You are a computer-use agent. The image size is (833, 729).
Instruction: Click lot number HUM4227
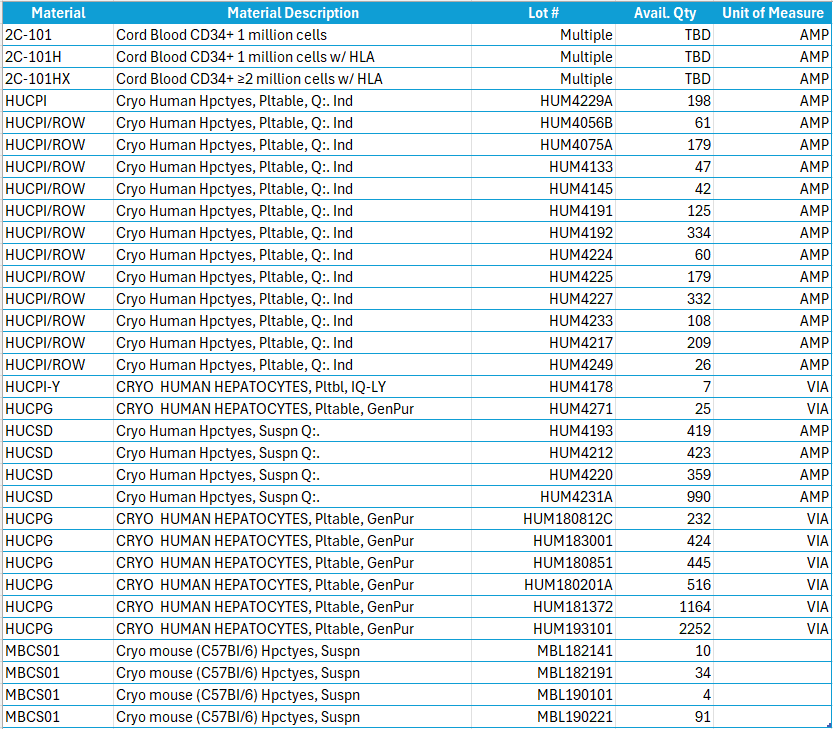coord(581,299)
